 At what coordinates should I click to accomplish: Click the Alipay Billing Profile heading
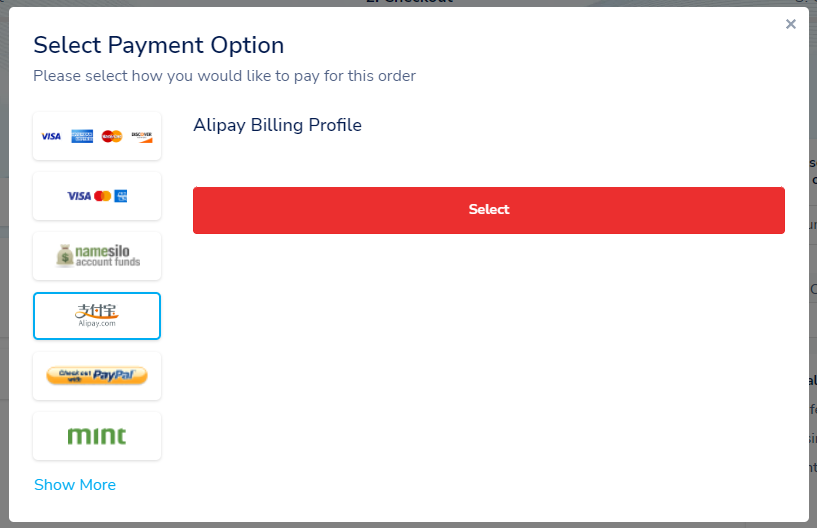click(x=277, y=125)
